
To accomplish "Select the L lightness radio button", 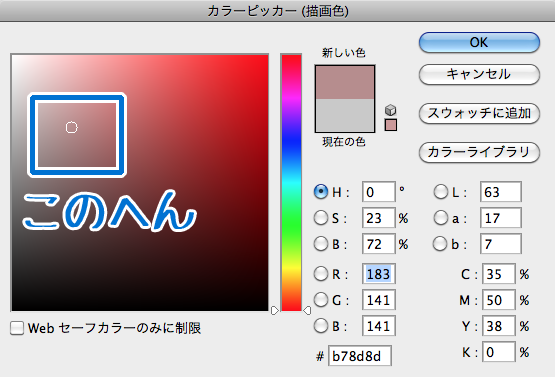I will pyautogui.click(x=441, y=192).
